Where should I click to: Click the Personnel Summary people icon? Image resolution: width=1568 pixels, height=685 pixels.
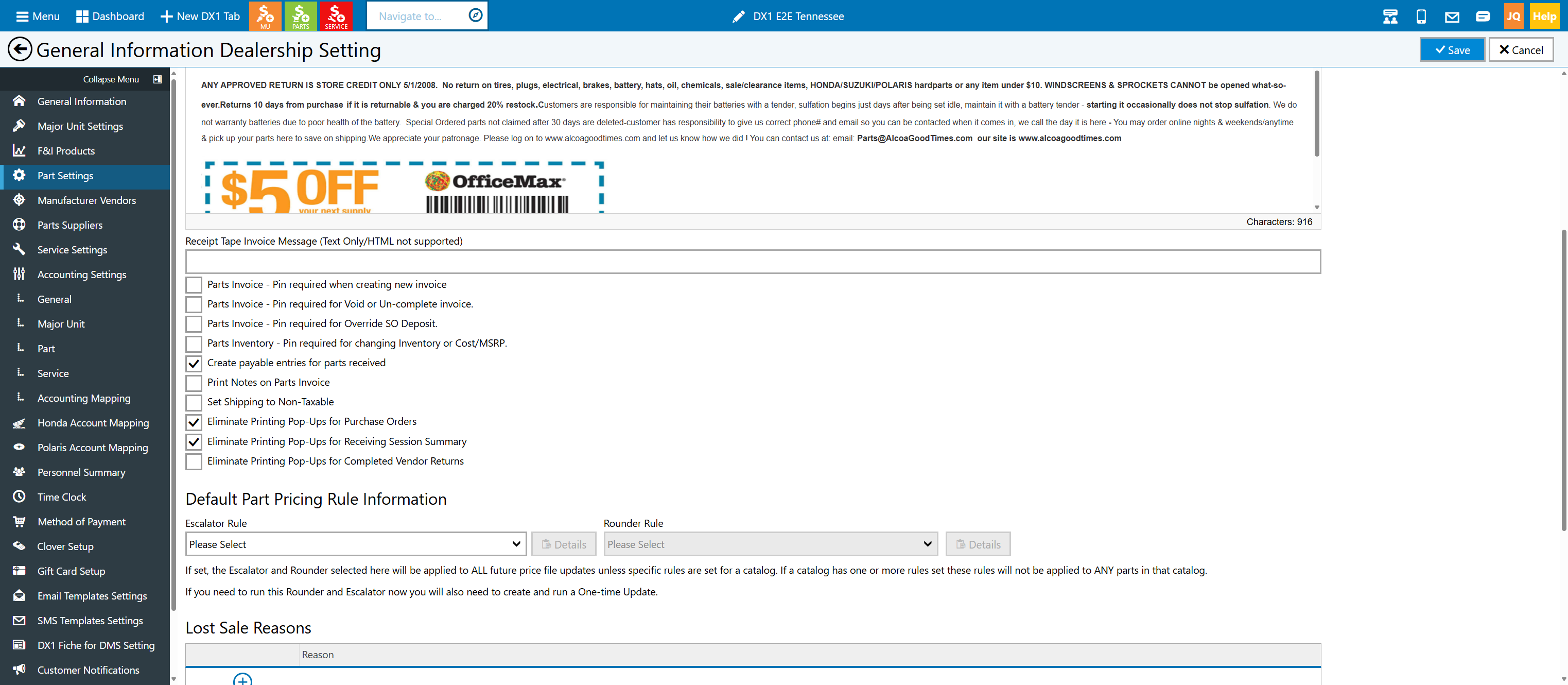[20, 472]
